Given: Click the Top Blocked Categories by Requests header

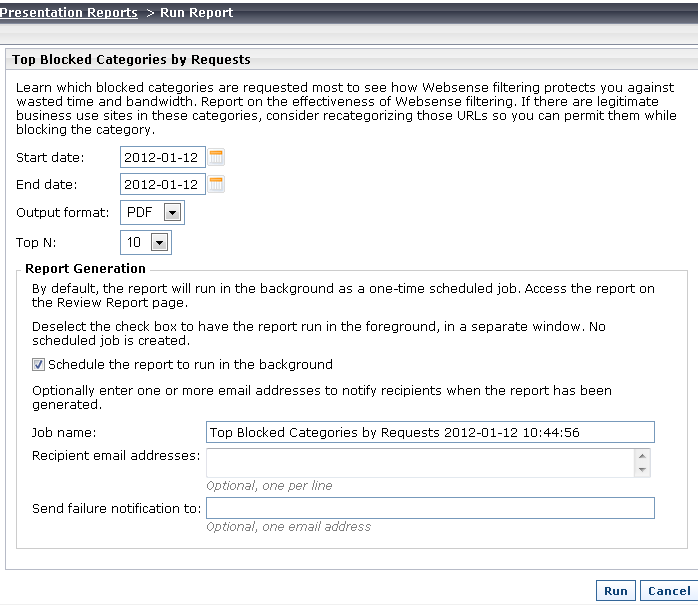Looking at the screenshot, I should [x=131, y=60].
